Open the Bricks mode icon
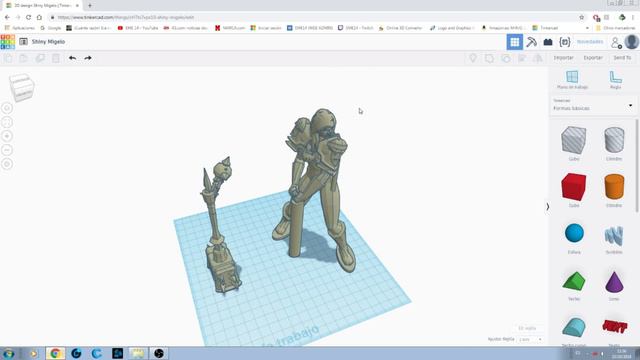This screenshot has width=640, height=360. pos(548,42)
